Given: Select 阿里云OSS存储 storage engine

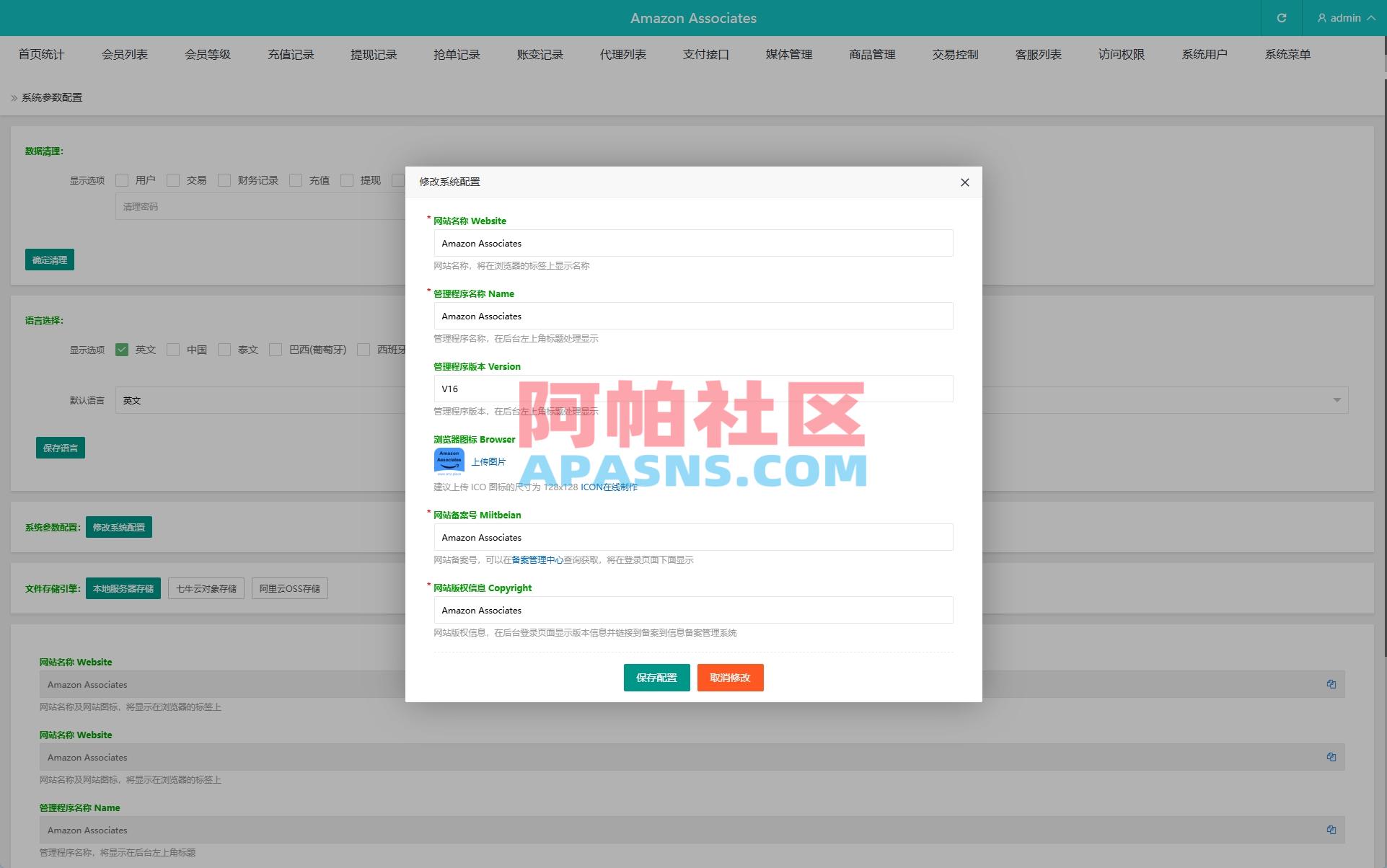Looking at the screenshot, I should point(289,588).
